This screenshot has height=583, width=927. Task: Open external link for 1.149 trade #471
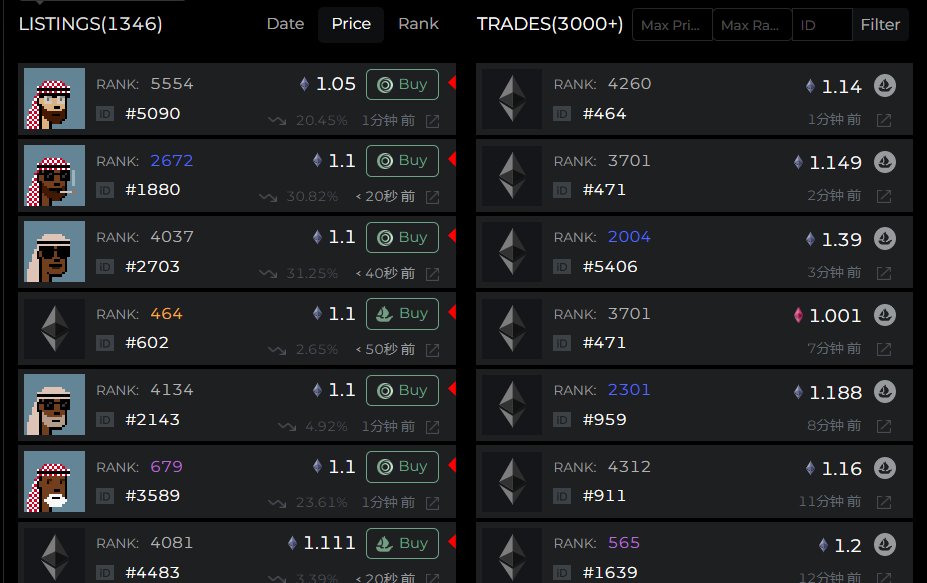884,196
